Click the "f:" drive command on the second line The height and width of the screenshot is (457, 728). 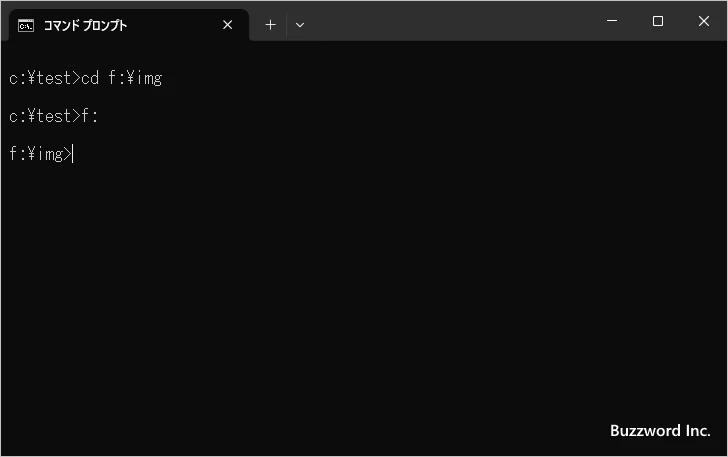click(x=89, y=116)
